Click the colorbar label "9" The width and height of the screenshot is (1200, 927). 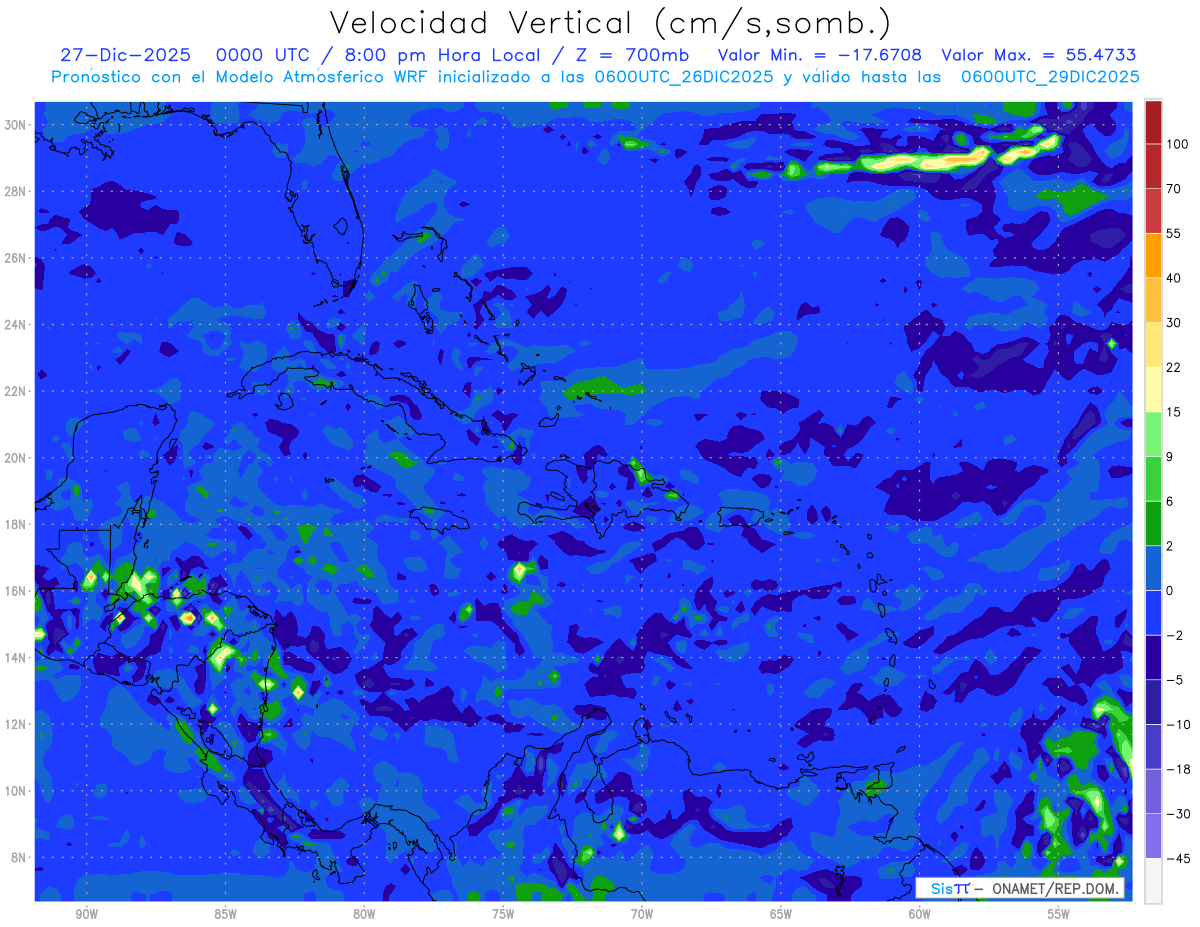1170,456
